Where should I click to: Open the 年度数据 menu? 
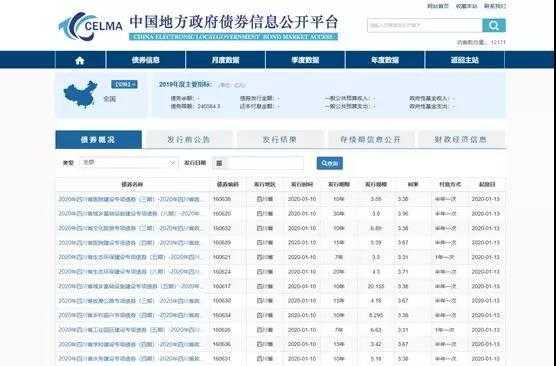tap(385, 60)
